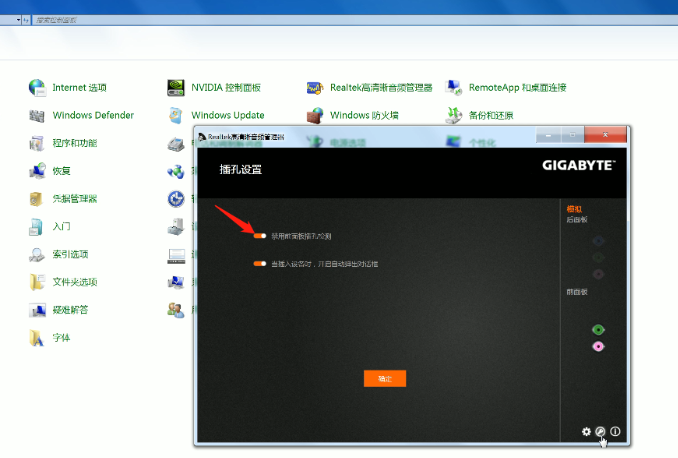Open the 索引选项 link
Screen dimensions: 678x458
pyautogui.click(x=70, y=254)
